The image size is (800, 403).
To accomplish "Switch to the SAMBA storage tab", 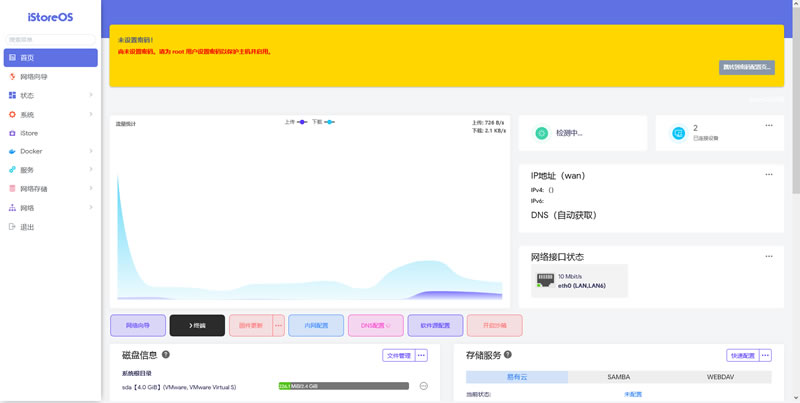I will (618, 377).
